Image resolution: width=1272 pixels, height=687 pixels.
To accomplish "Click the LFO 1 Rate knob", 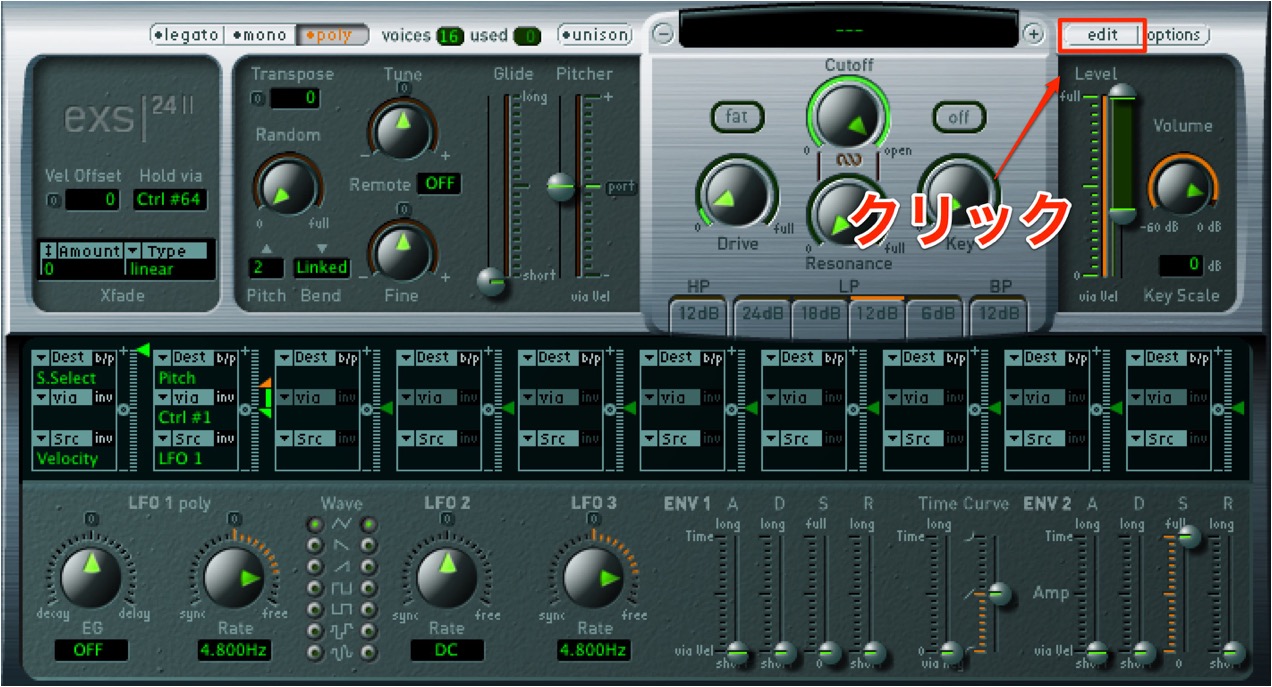I will [x=234, y=576].
